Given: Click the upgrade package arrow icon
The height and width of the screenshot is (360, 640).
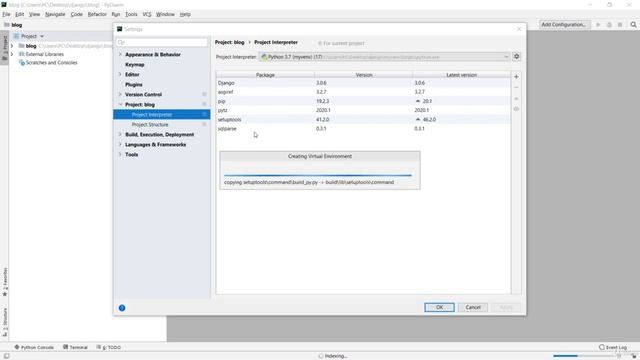Looking at the screenshot, I should click(516, 98).
